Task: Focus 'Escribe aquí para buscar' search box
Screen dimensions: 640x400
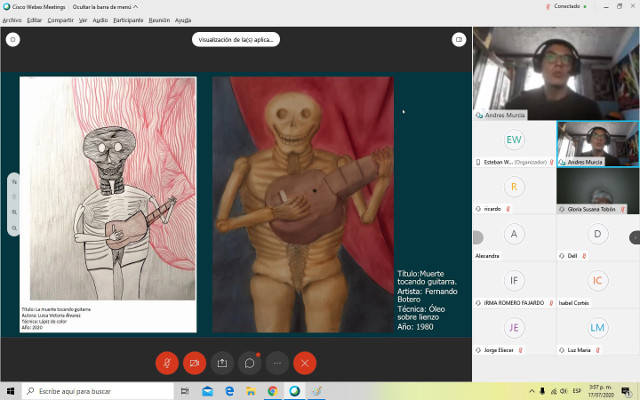Action: (98, 391)
